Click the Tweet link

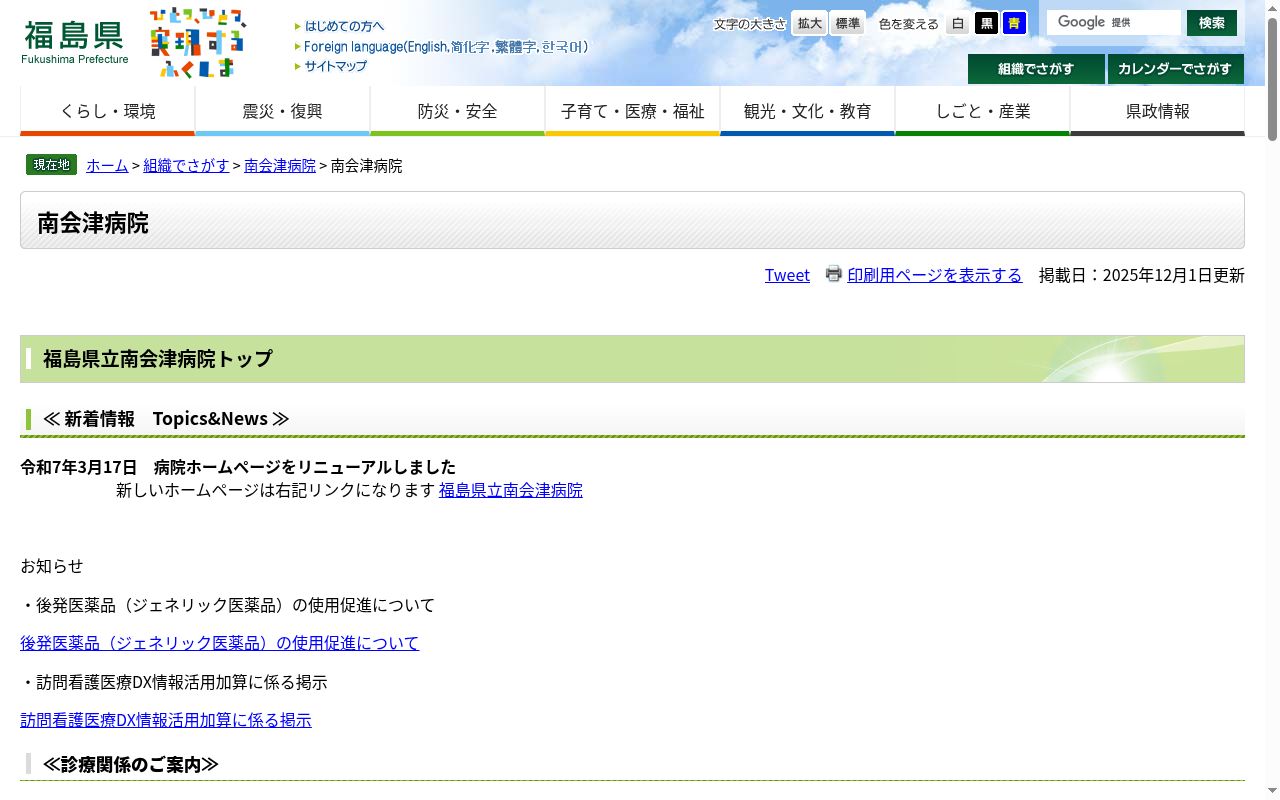pyautogui.click(x=787, y=275)
